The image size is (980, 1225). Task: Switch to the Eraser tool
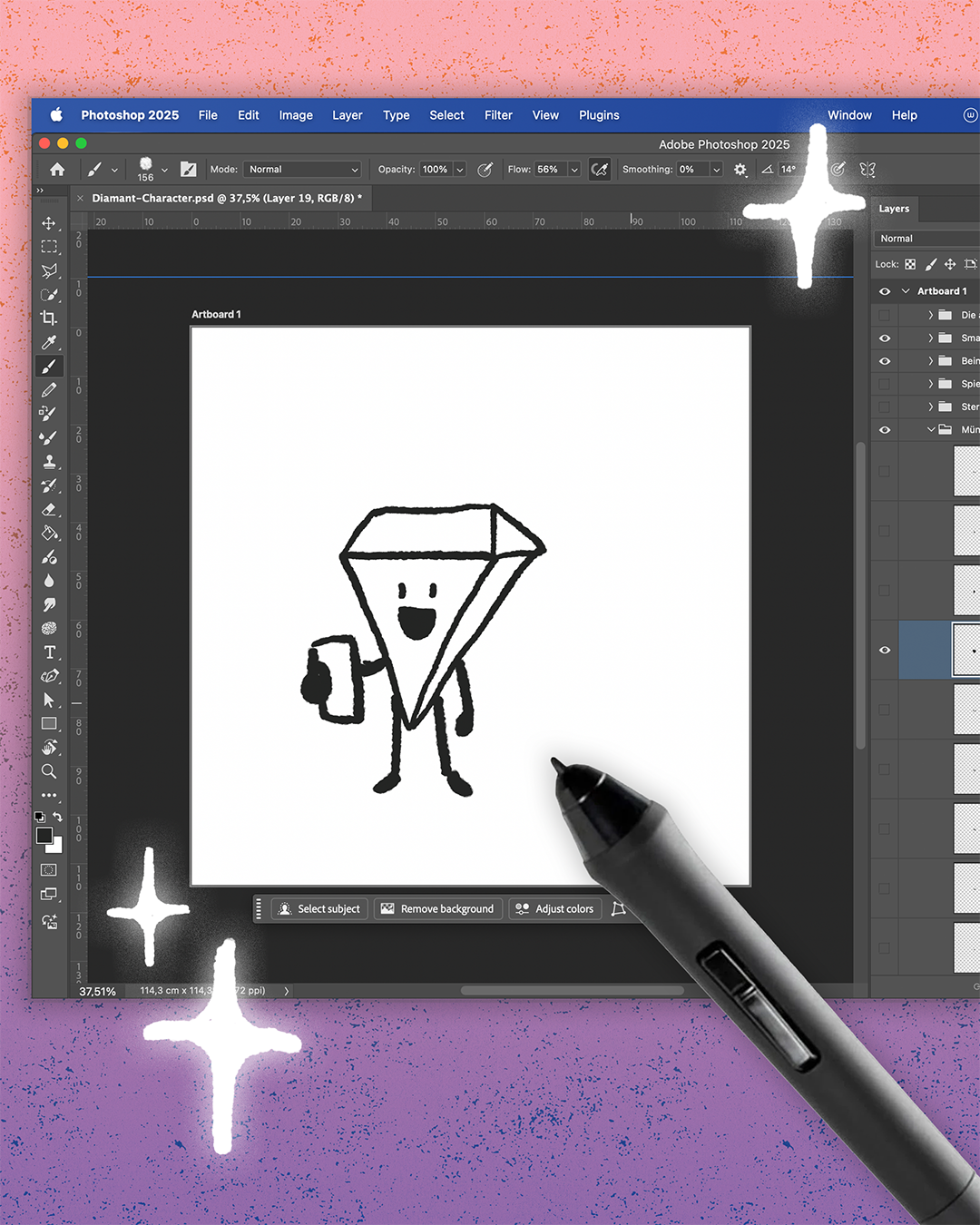tap(50, 509)
